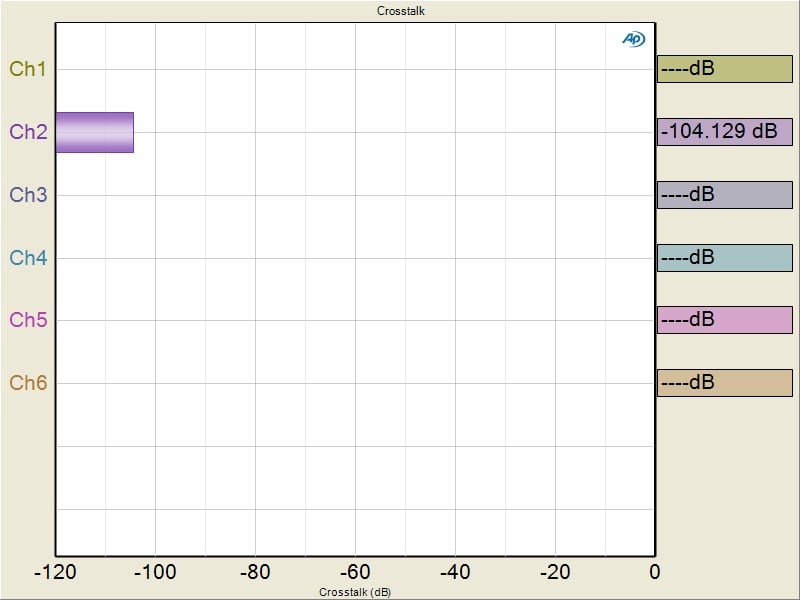This screenshot has height=600, width=800.
Task: Click the Ch6 channel label
Action: (x=28, y=383)
